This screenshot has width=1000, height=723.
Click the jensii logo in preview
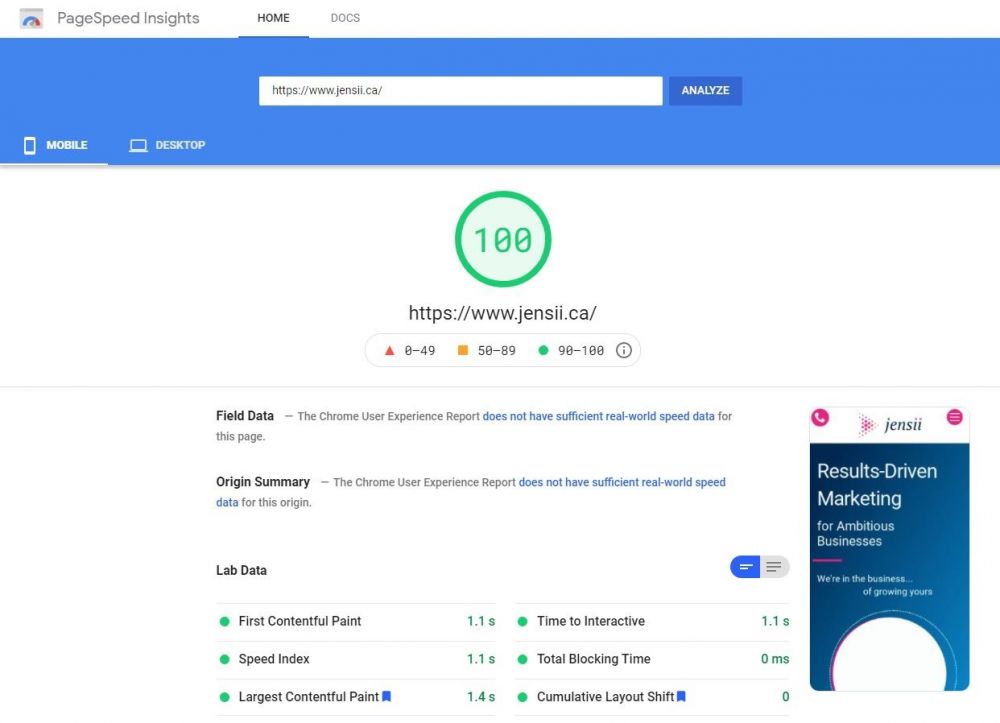(890, 426)
